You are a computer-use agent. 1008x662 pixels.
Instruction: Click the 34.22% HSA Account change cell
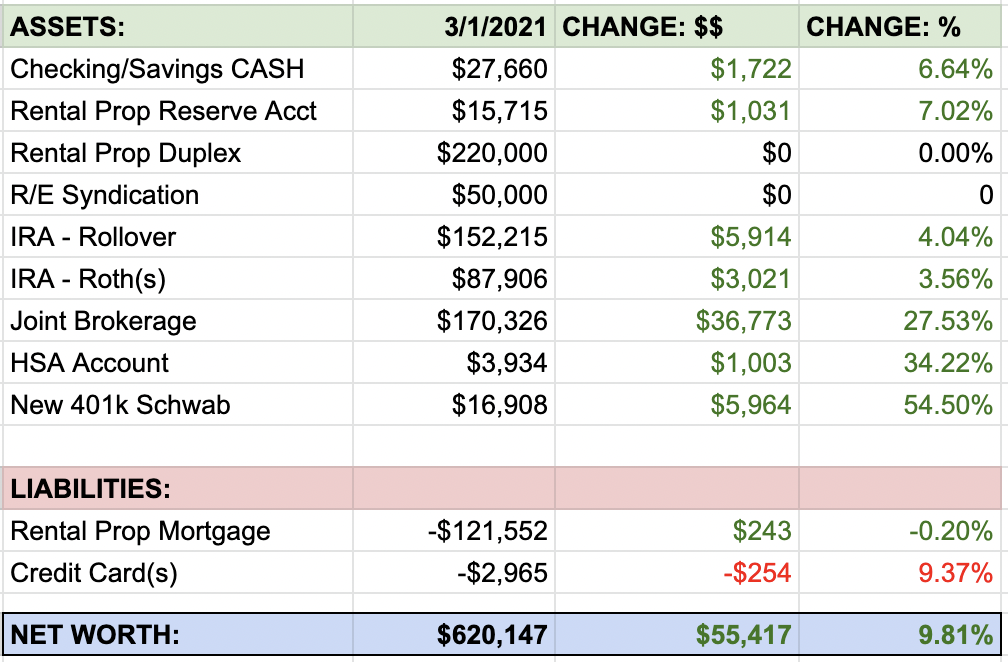(x=948, y=363)
